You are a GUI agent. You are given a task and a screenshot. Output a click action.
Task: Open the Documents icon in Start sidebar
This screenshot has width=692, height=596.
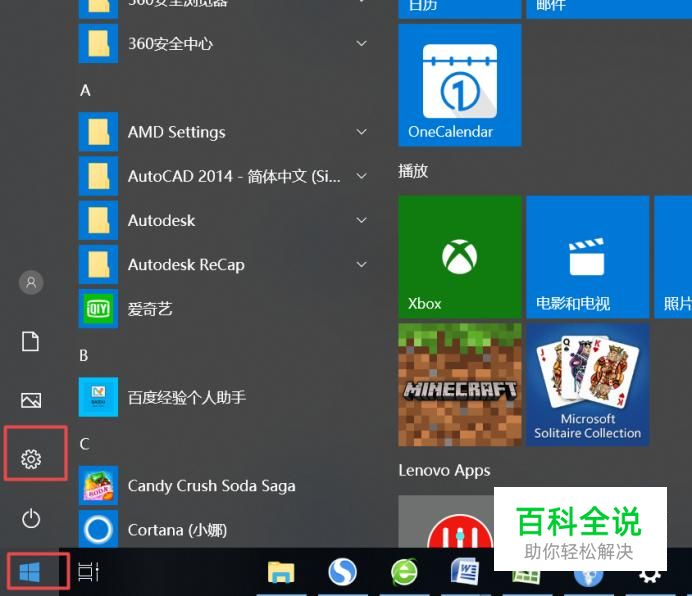click(x=30, y=341)
